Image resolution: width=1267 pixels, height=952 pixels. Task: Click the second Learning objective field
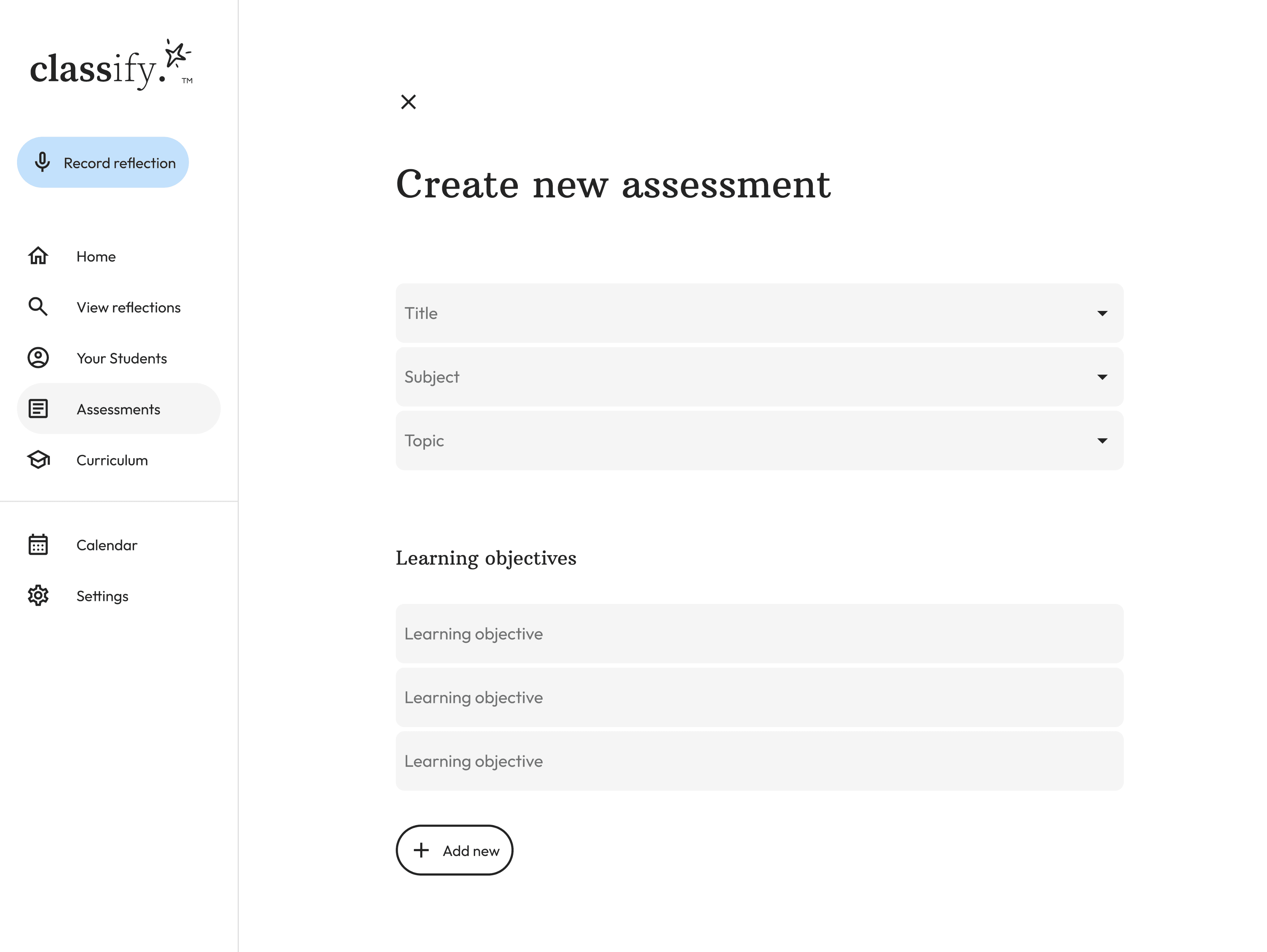(x=759, y=697)
